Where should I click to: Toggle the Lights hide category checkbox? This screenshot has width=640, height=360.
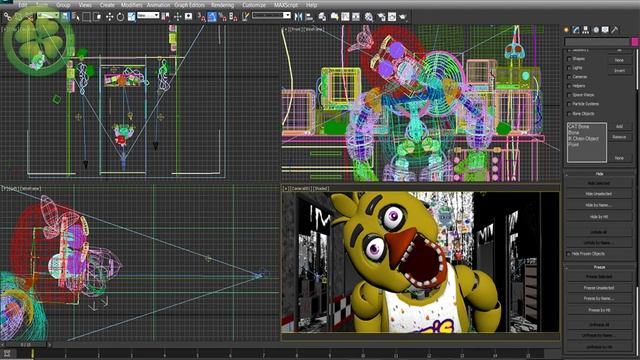coord(569,68)
